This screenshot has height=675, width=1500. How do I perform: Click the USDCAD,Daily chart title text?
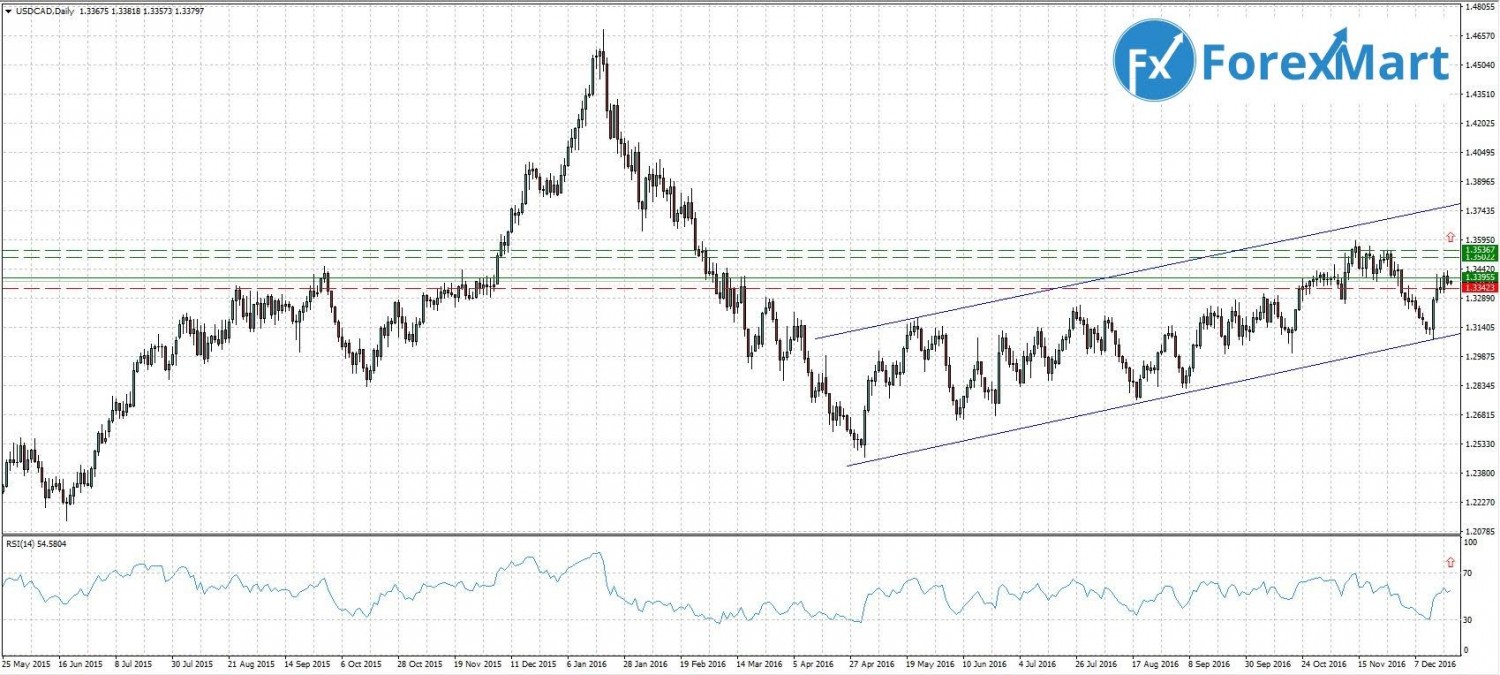40,10
